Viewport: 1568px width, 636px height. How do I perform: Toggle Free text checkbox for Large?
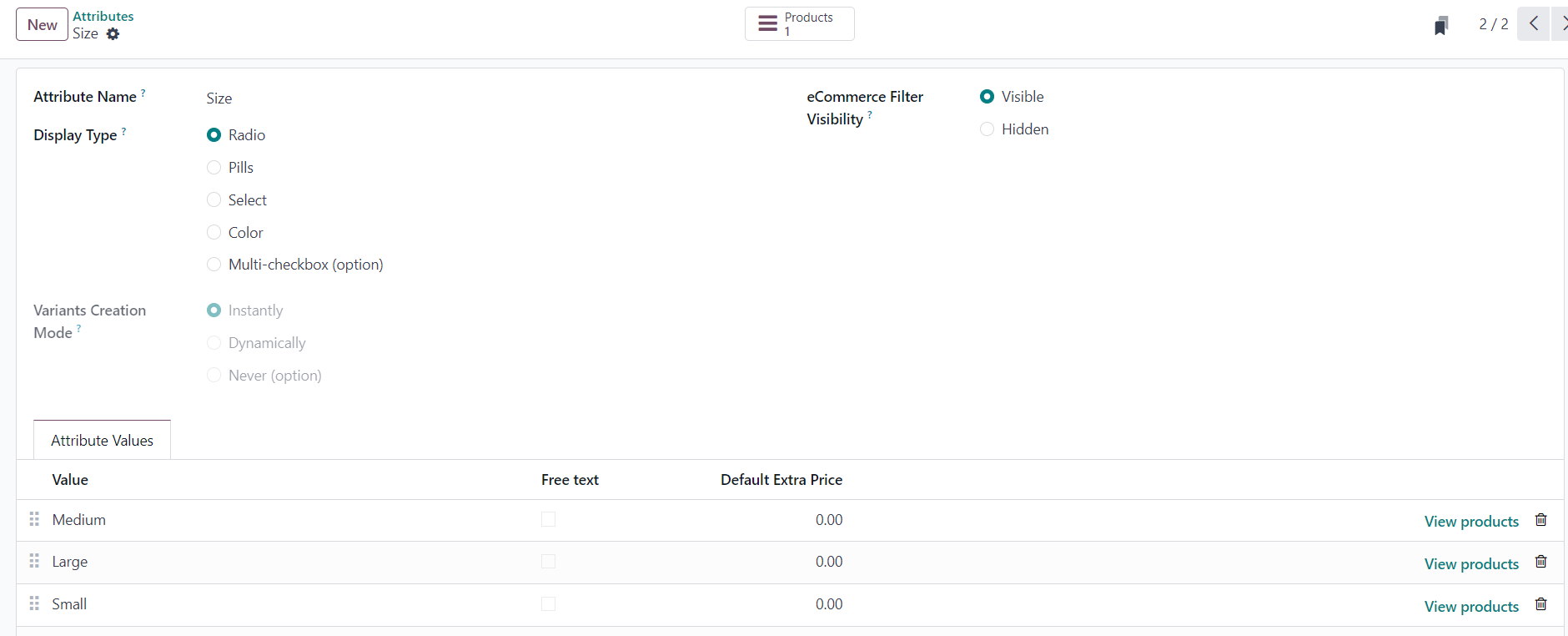point(548,562)
